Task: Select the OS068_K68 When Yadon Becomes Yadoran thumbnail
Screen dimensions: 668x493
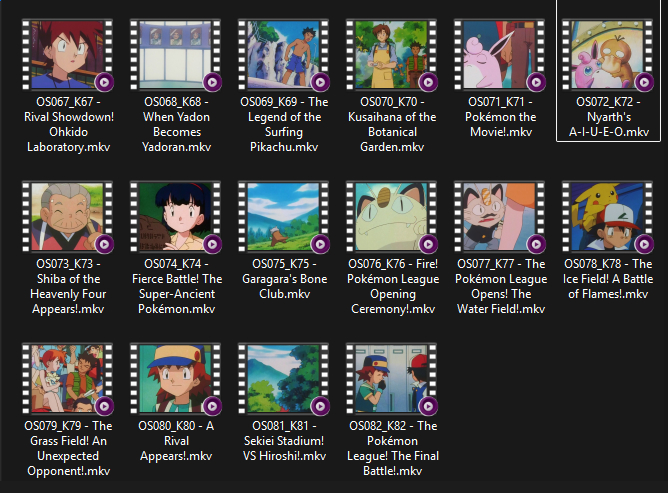Action: [x=176, y=55]
